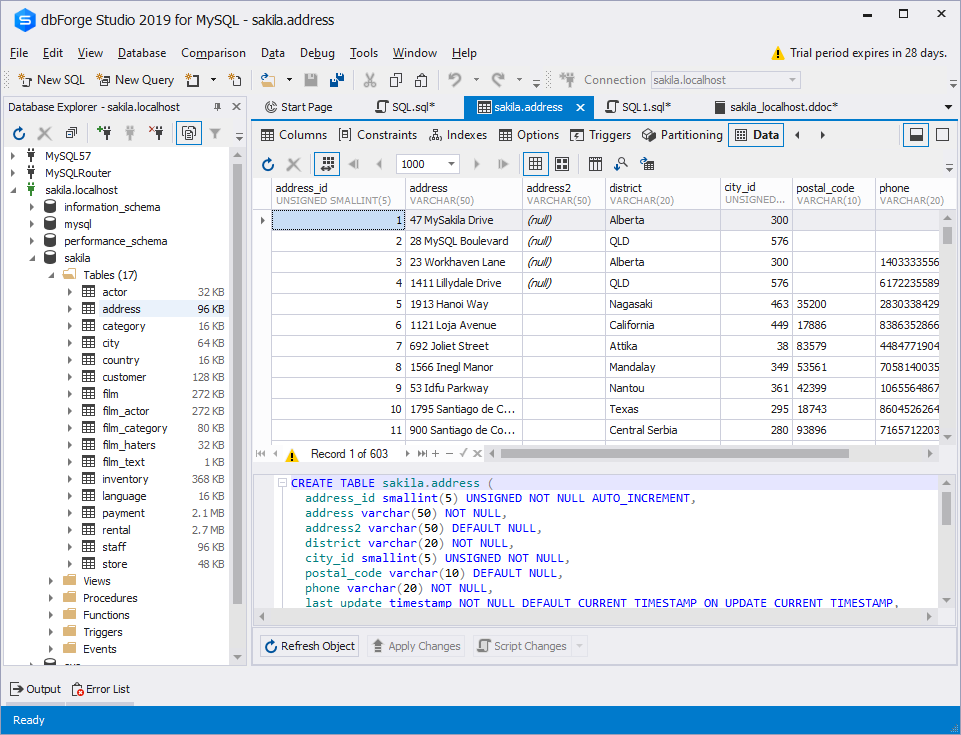Click the '1913 Hanoi Way' address cell
The image size is (961, 735).
click(464, 304)
